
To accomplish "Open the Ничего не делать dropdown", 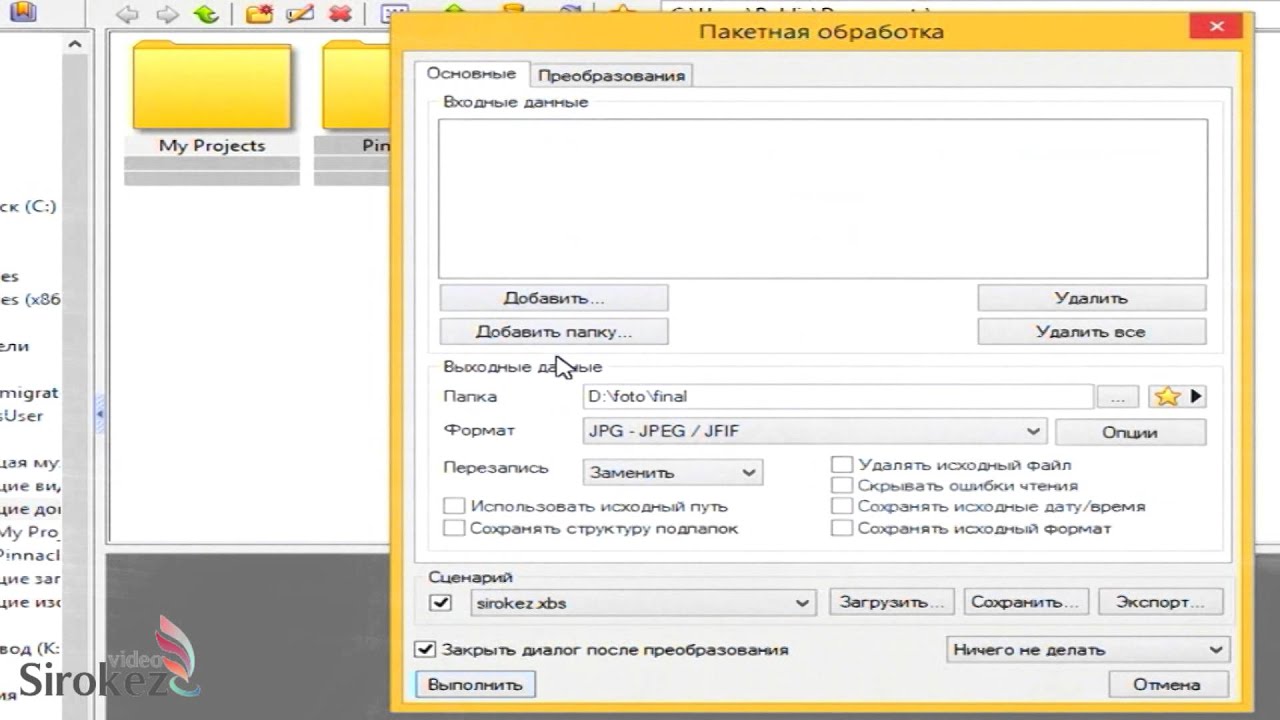I will pyautogui.click(x=1087, y=650).
